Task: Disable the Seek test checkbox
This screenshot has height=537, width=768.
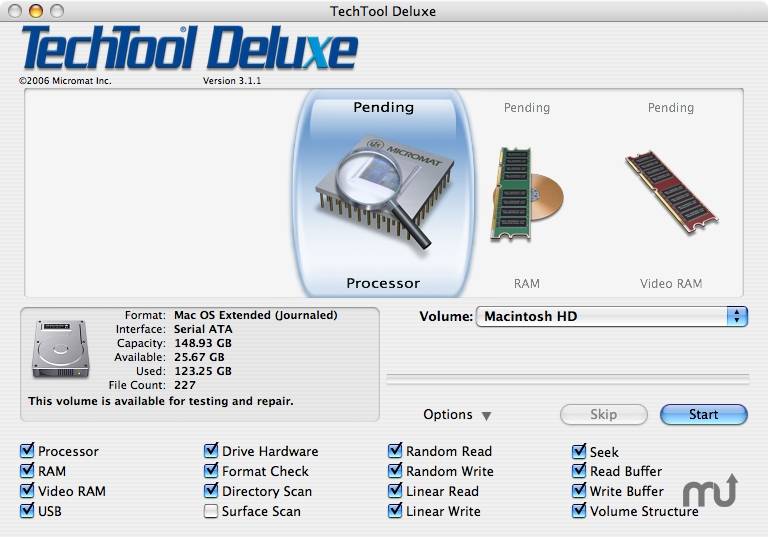Action: coord(579,451)
